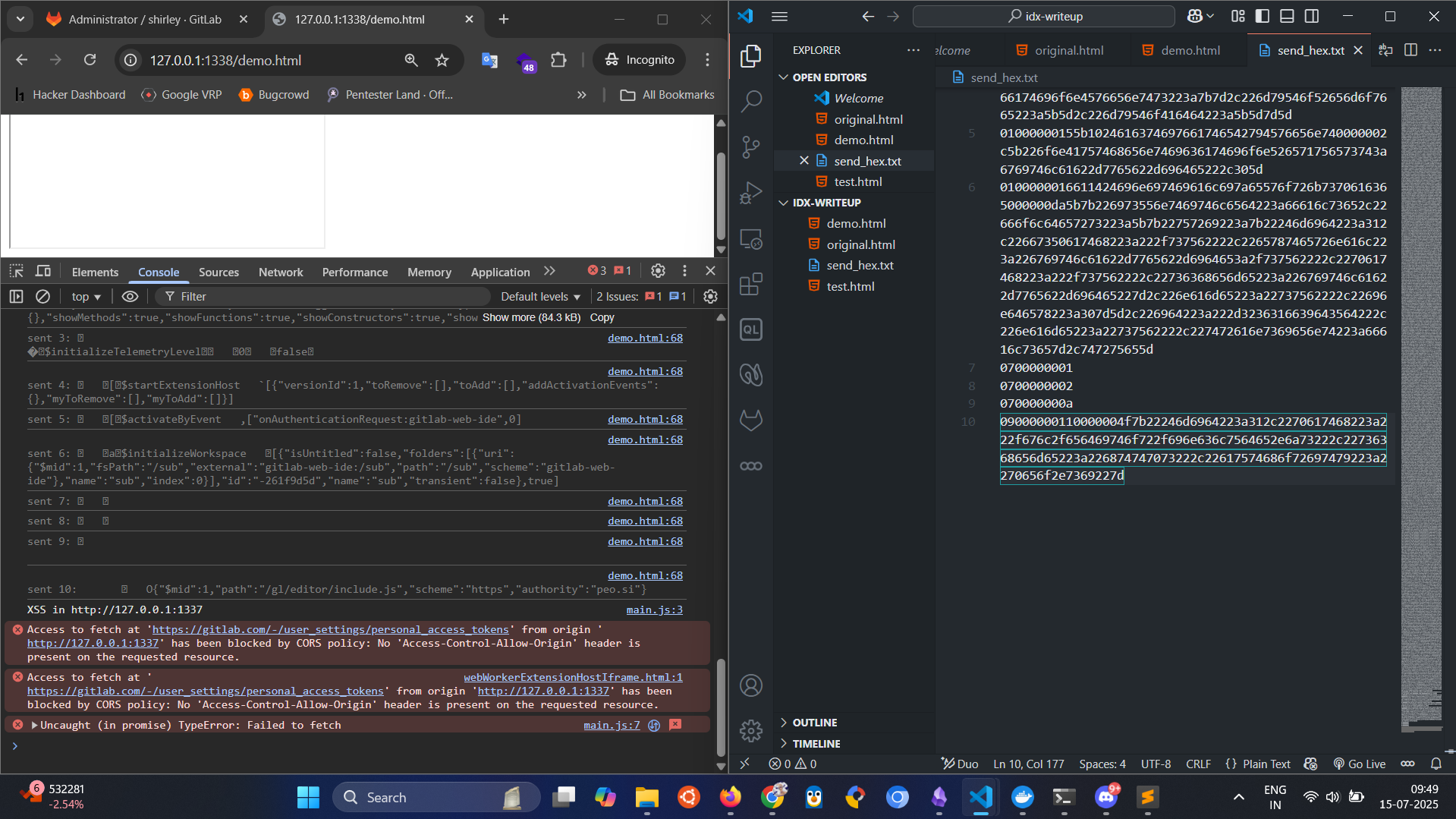The width and height of the screenshot is (1456, 819).
Task: Open Chrome extensions puzzle icon
Action: [x=558, y=60]
